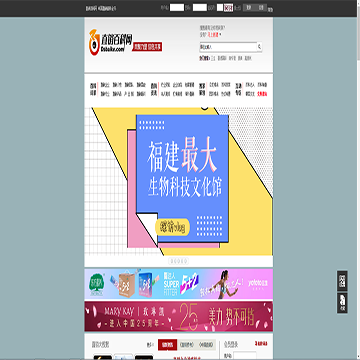
Task: Click the first username field in top bar
Action: [x=177, y=8]
